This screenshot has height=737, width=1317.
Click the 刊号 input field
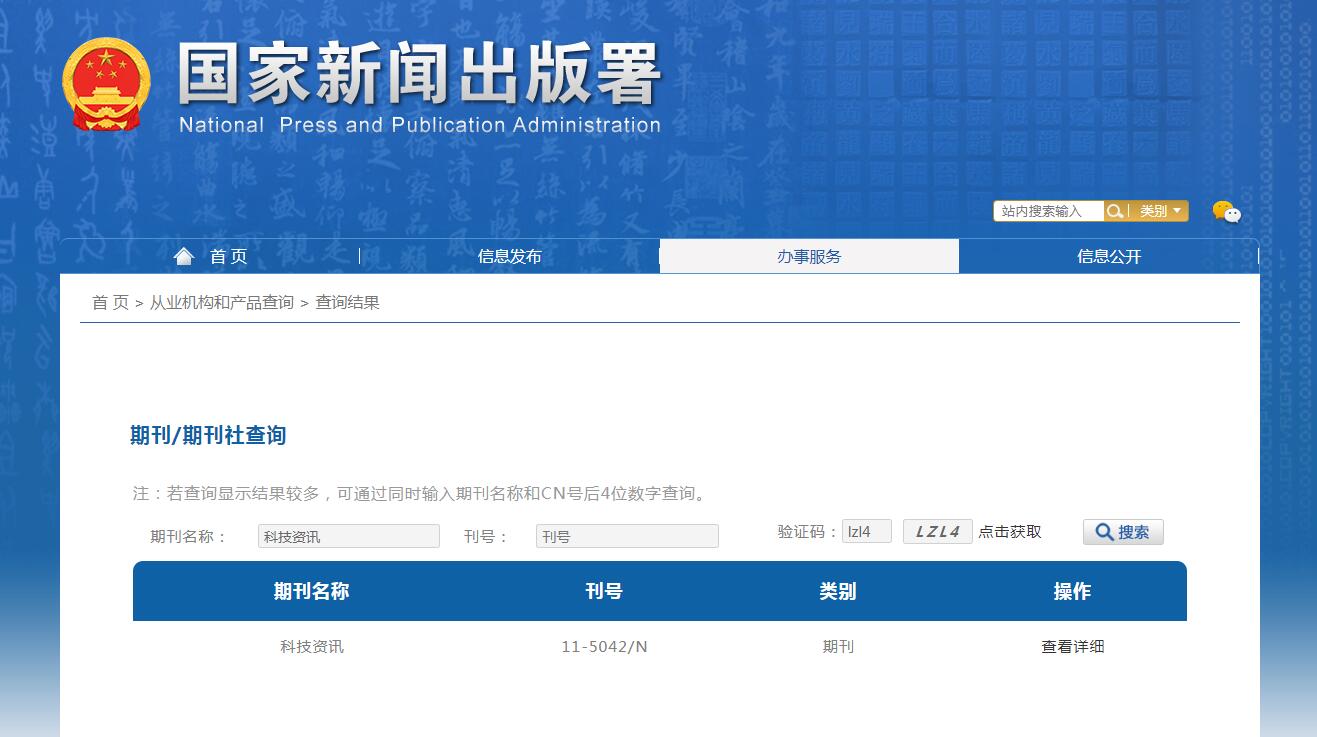[x=626, y=535]
